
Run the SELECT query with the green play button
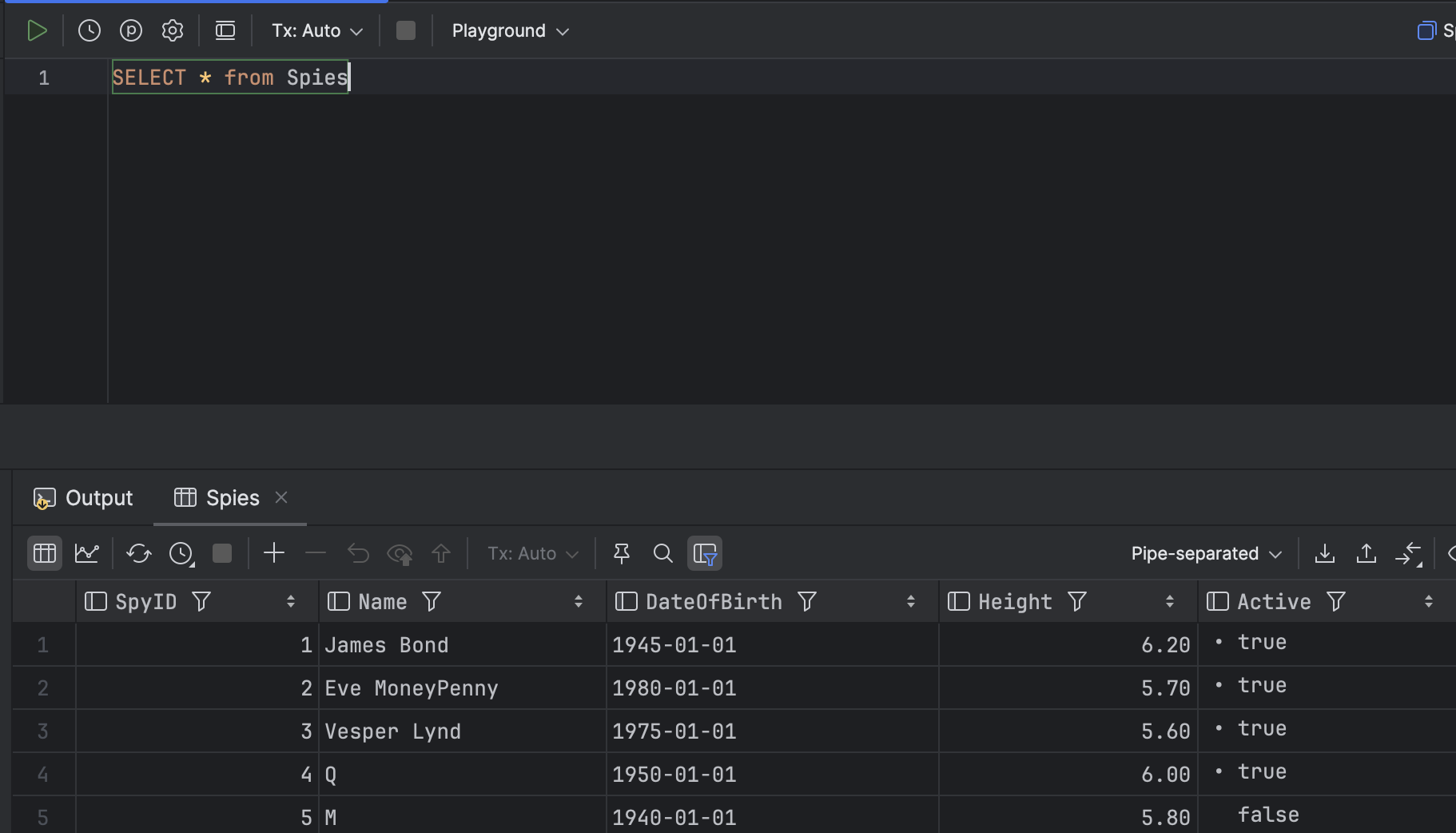tap(38, 30)
